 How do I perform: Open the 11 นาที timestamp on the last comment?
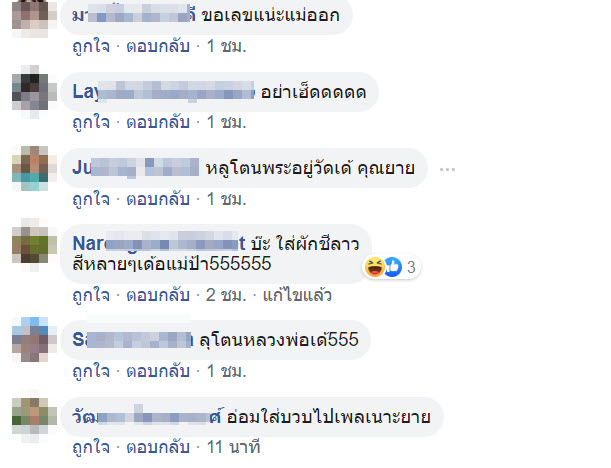(233, 447)
